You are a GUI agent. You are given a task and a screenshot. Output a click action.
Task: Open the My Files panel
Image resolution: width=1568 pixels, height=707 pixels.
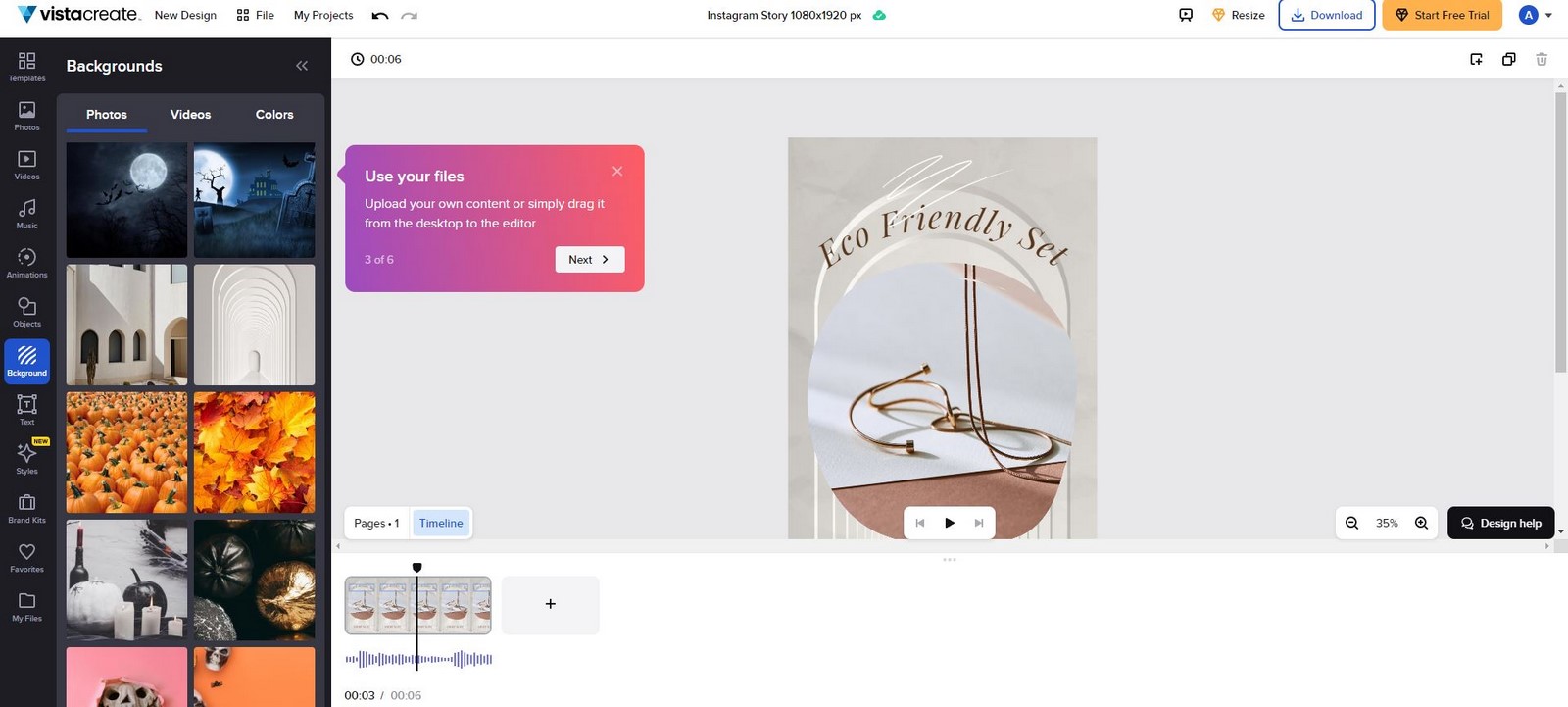[x=26, y=606]
